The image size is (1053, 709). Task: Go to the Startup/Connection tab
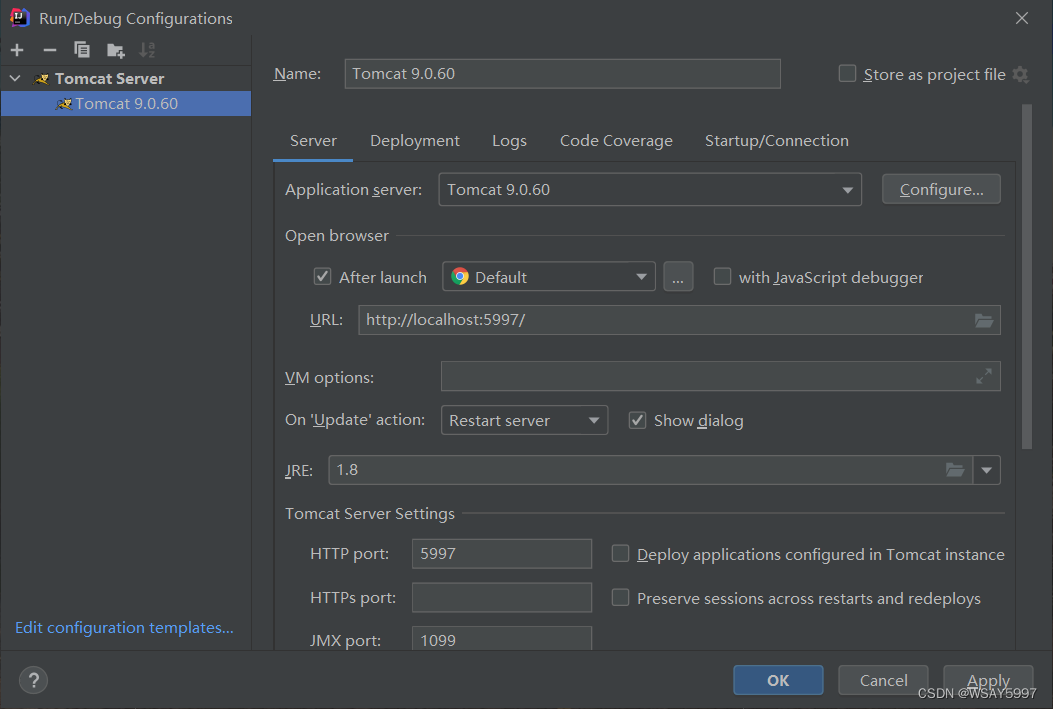tap(776, 141)
